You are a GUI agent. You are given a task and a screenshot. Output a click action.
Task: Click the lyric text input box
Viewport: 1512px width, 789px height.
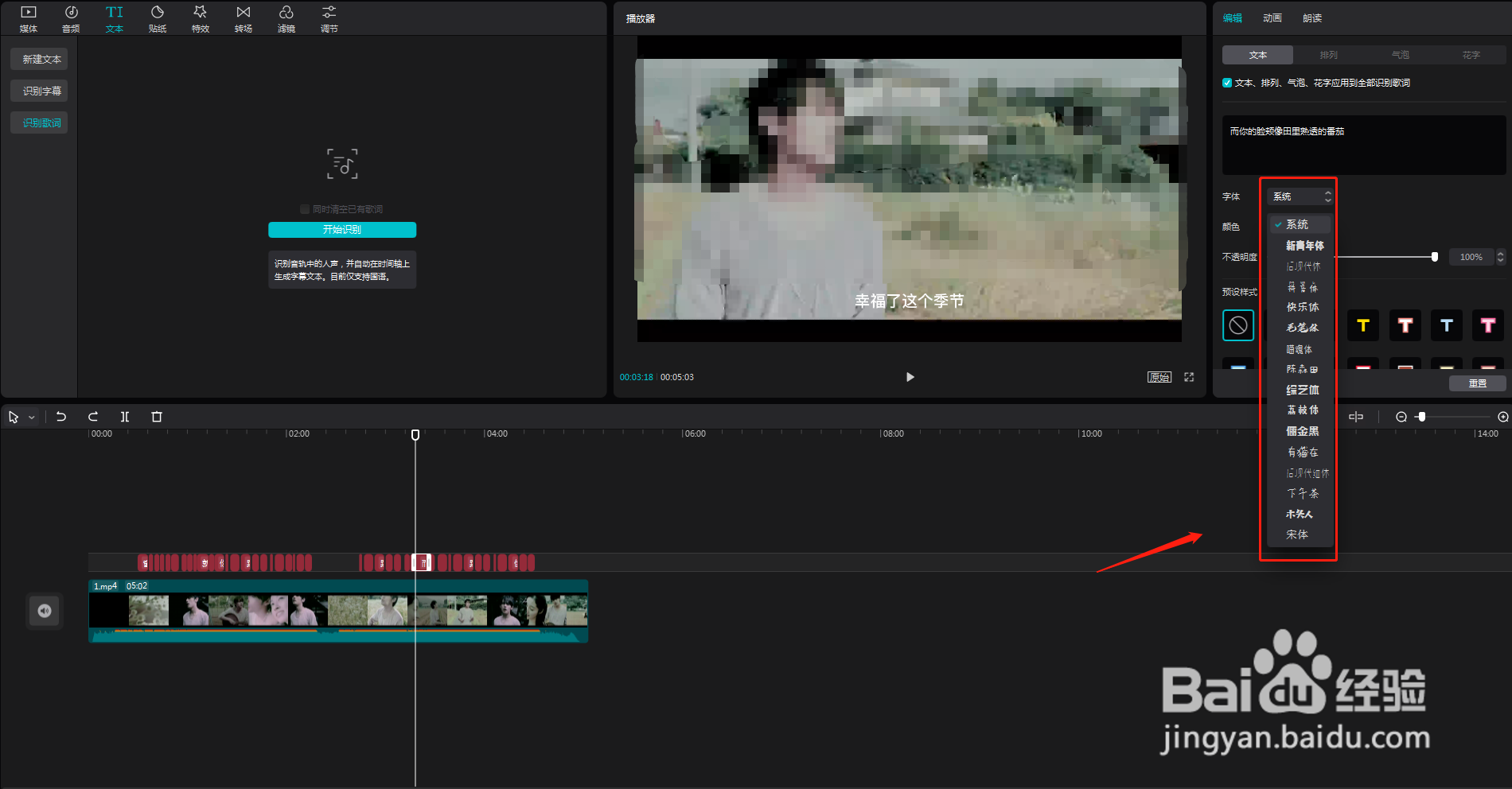click(1364, 145)
